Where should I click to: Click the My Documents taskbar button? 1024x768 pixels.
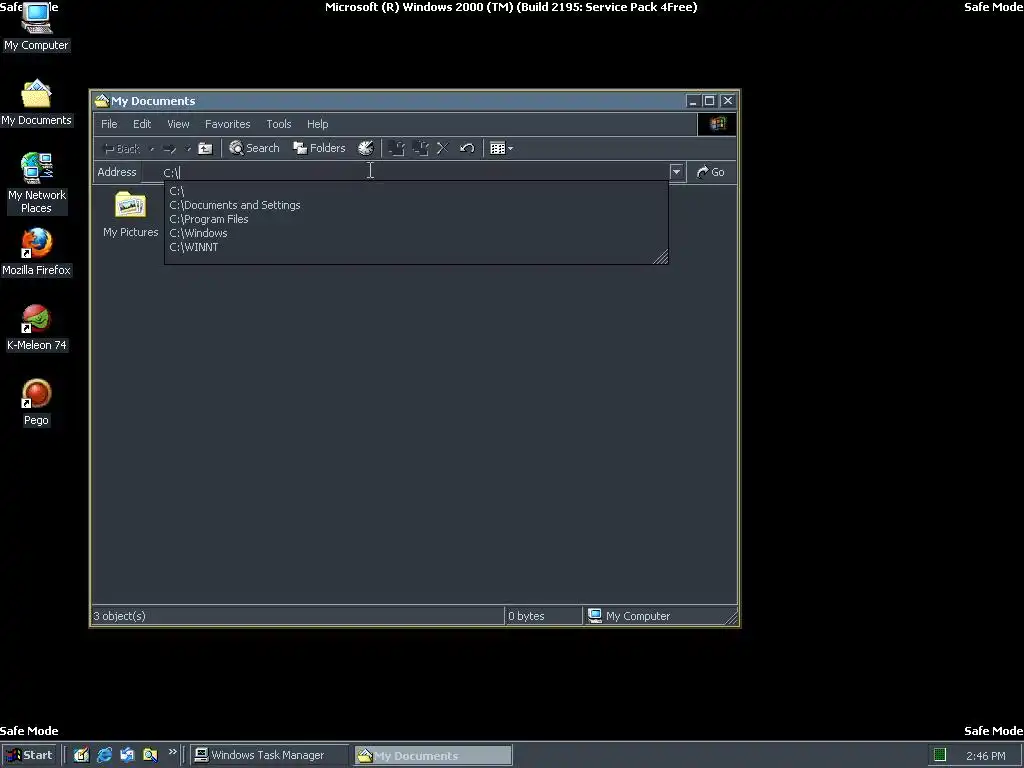tap(433, 756)
